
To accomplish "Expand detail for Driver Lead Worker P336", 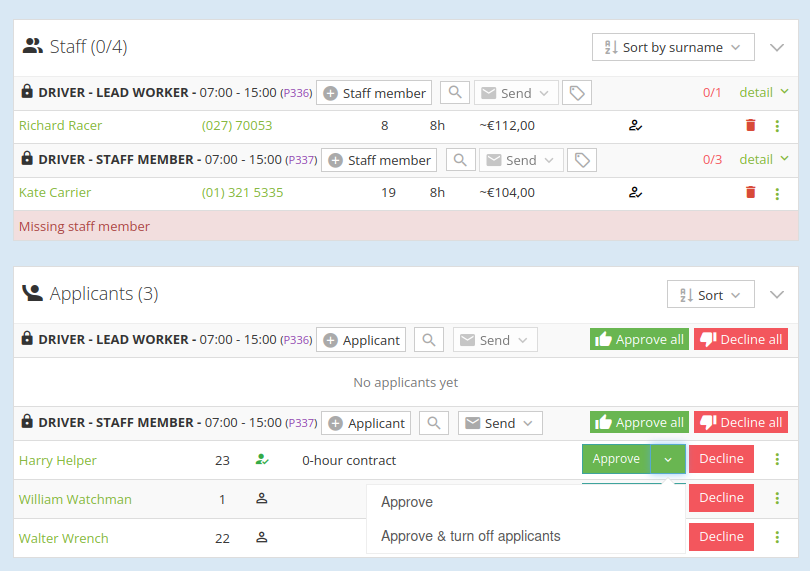I will [x=764, y=92].
